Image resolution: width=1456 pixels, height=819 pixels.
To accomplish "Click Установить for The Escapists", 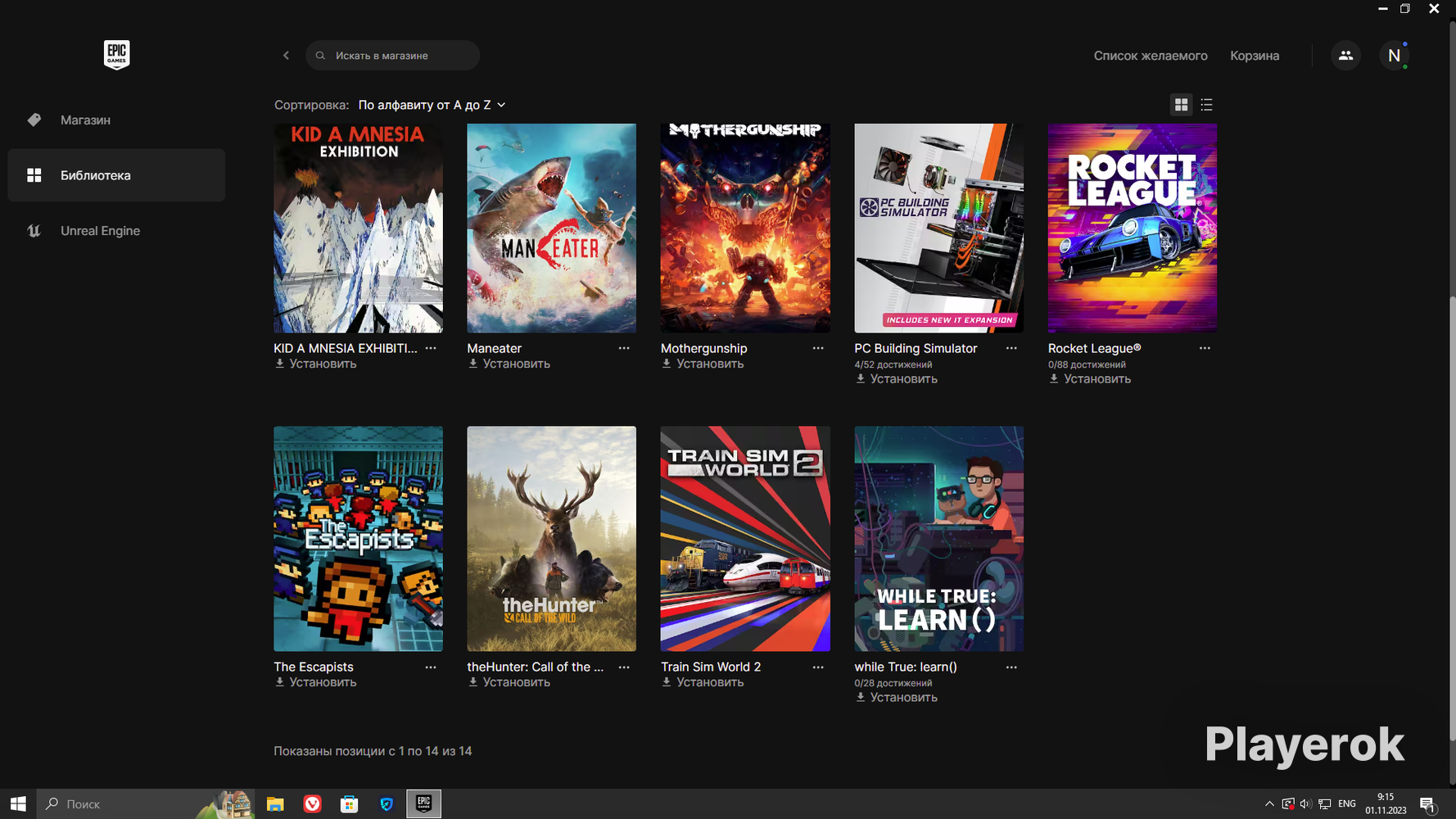I will coord(315,682).
